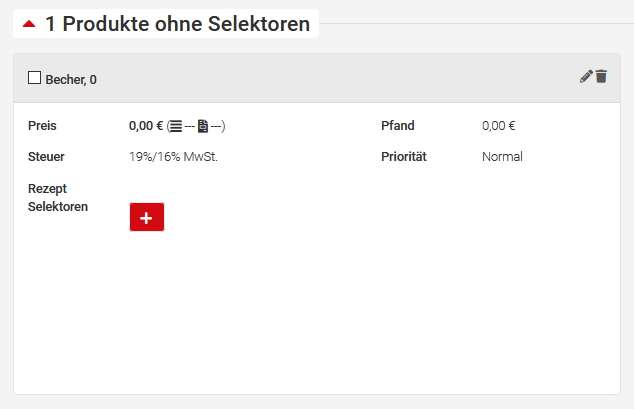634x409 pixels.
Task: Delete Becher using the trash icon
Action: (x=601, y=76)
